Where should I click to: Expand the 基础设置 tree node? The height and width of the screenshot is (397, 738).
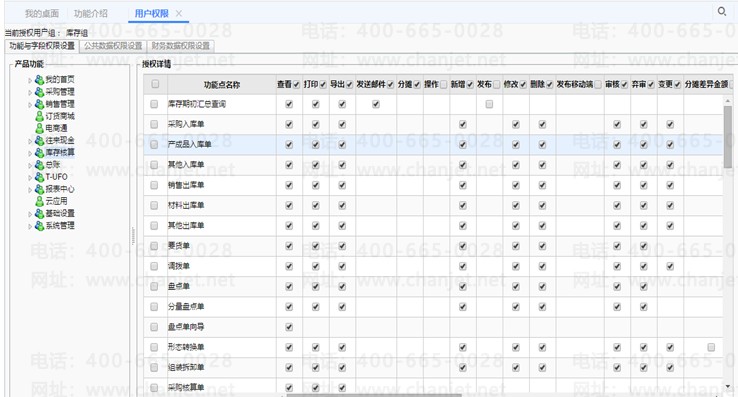[30, 215]
